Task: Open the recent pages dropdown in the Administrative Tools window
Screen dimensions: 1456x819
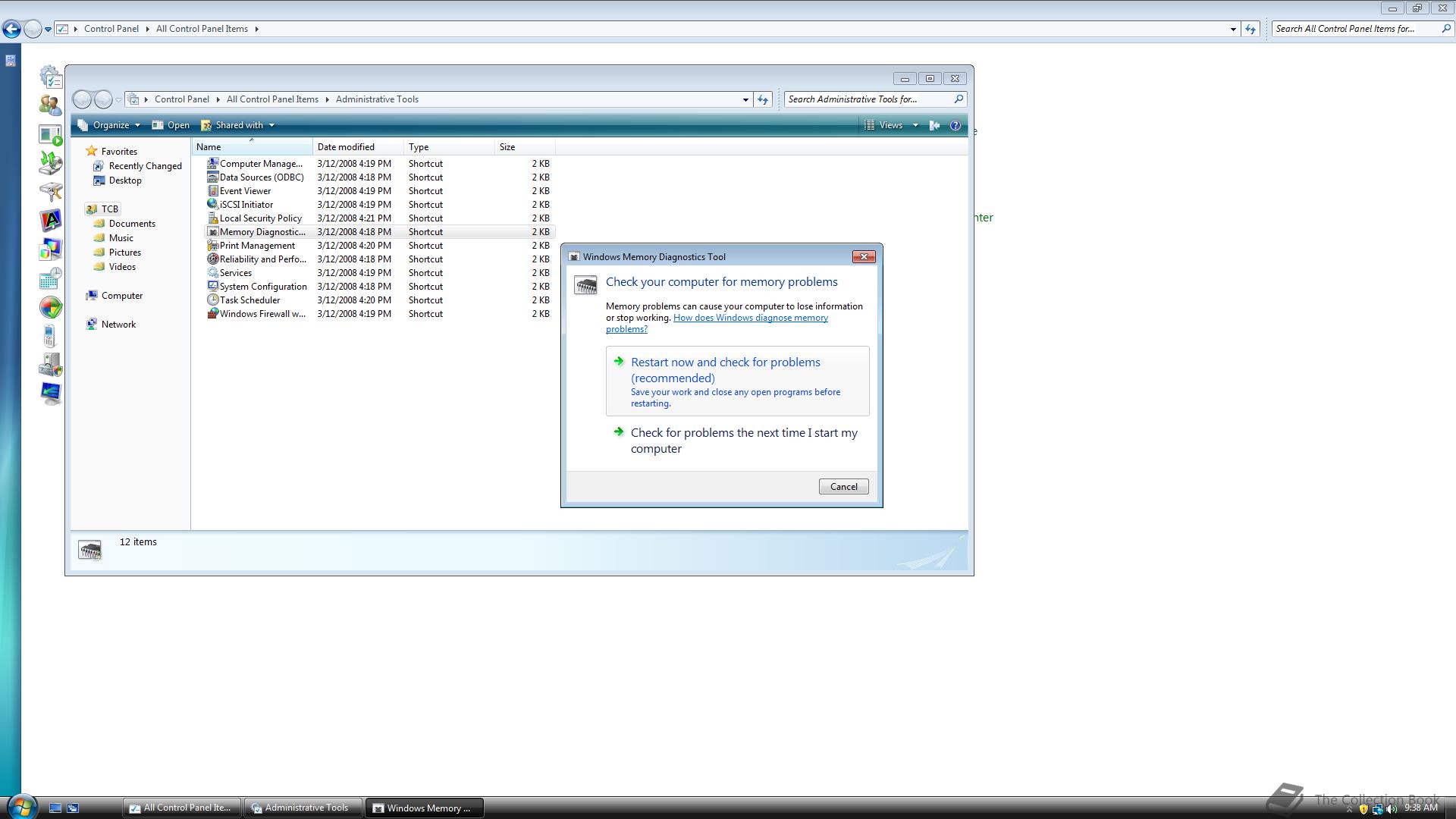Action: click(x=118, y=100)
